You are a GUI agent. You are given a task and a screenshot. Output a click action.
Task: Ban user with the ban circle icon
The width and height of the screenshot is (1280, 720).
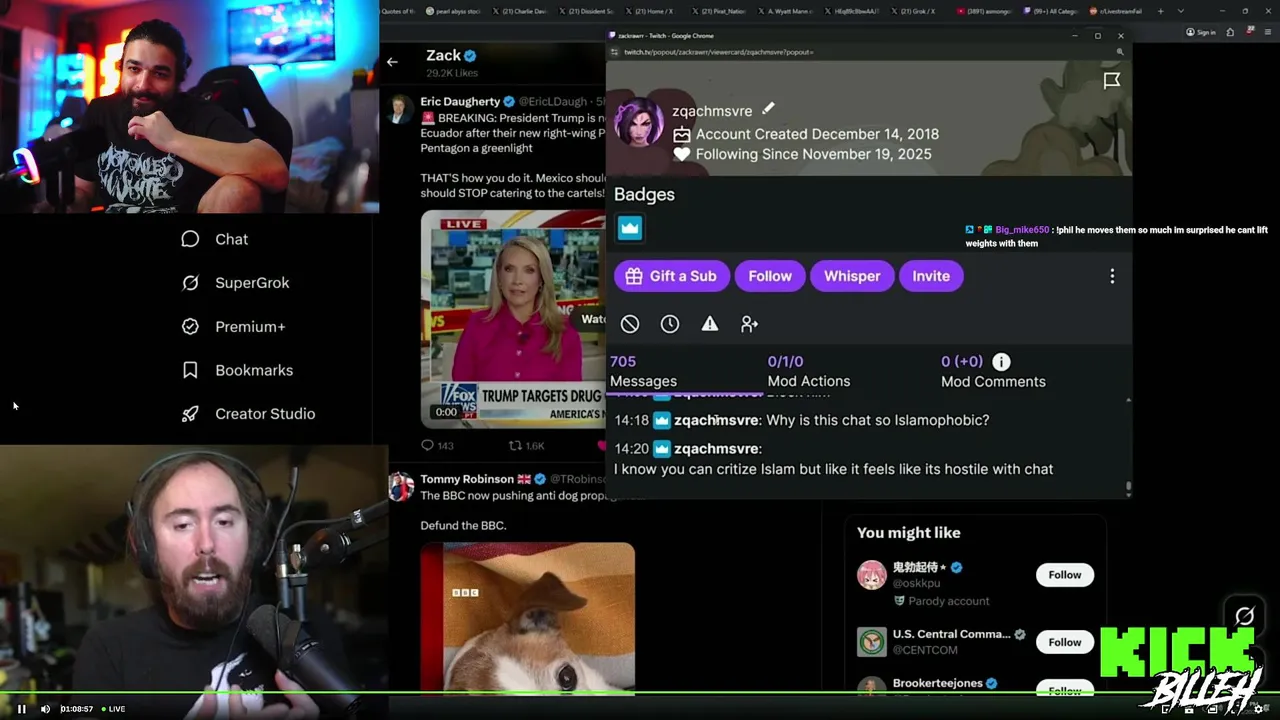[630, 324]
